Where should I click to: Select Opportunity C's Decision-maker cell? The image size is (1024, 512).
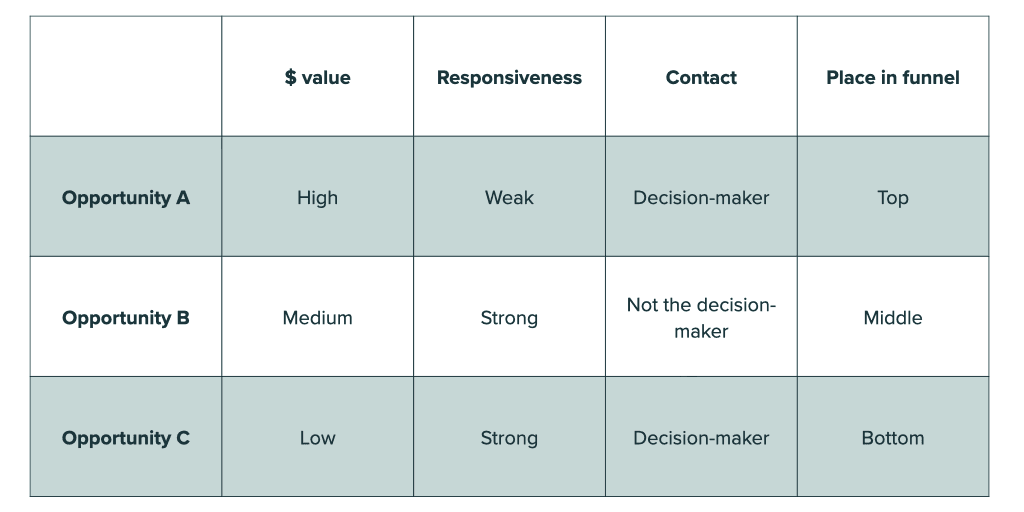pyautogui.click(x=701, y=438)
